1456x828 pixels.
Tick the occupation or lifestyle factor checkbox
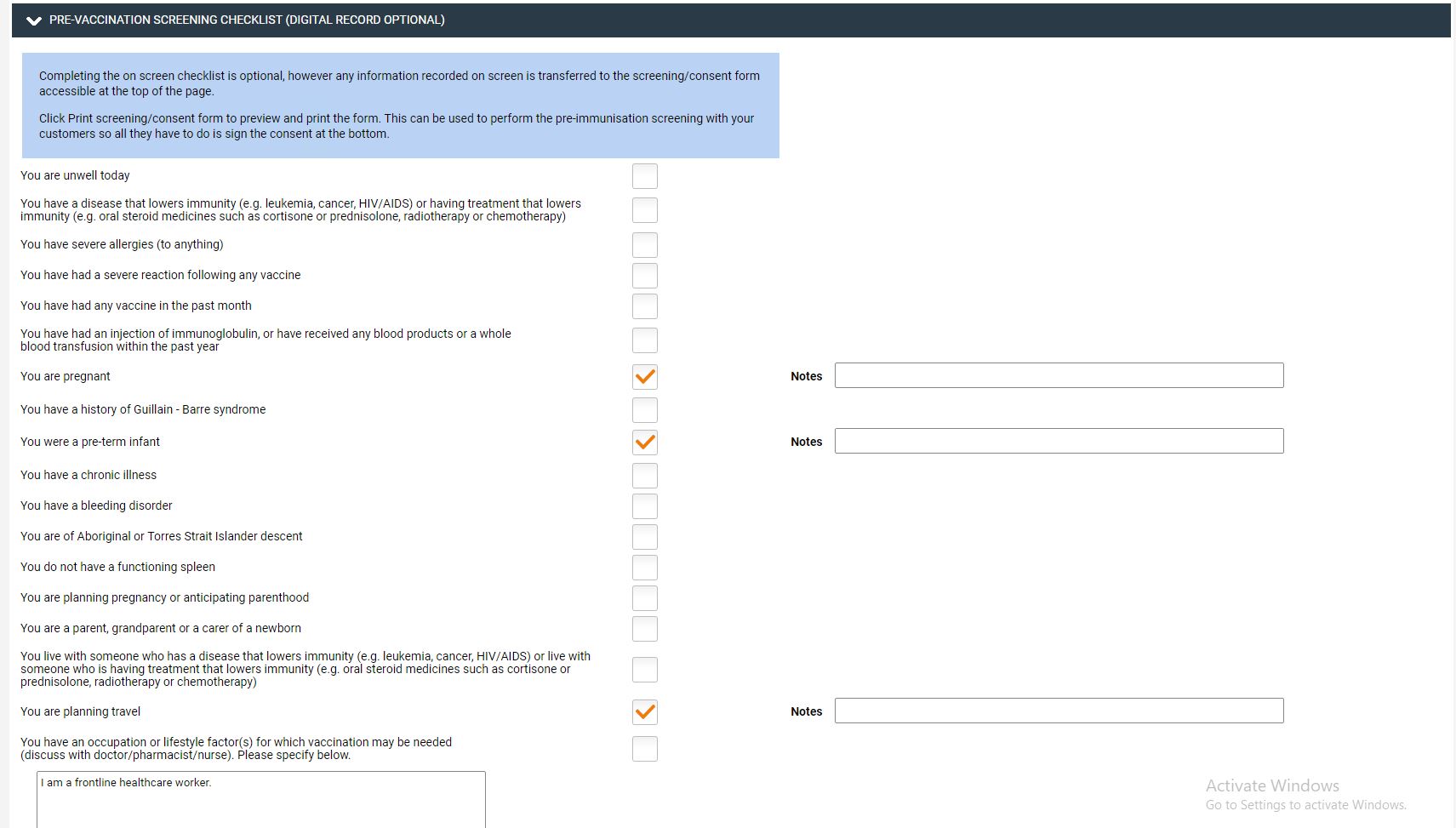[645, 749]
